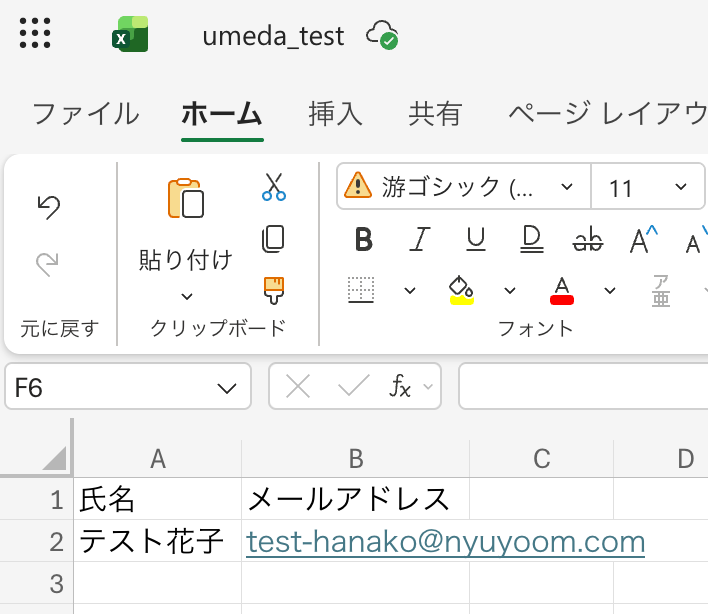This screenshot has width=708, height=614.
Task: Click the increase font size icon
Action: pos(644,240)
